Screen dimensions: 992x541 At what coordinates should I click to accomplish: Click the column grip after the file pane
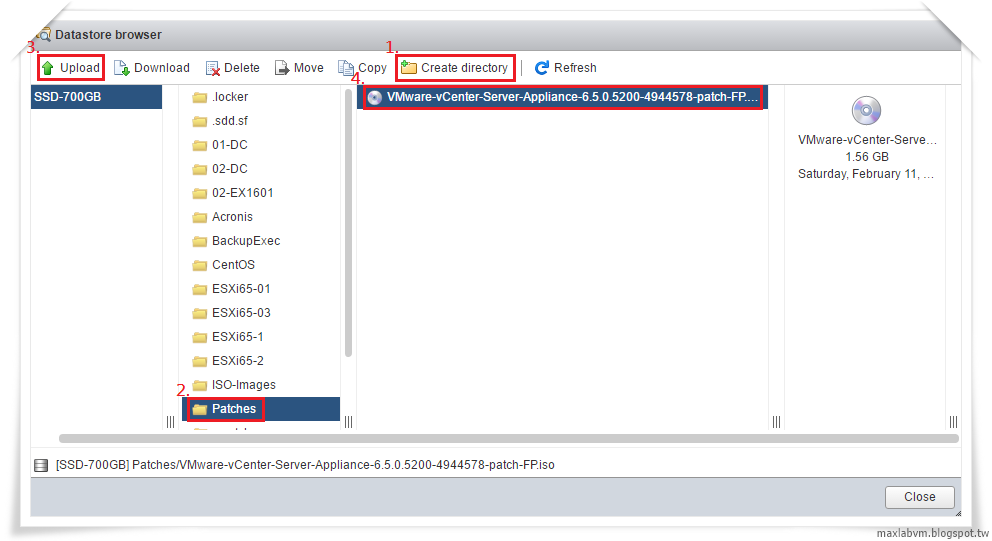[776, 422]
